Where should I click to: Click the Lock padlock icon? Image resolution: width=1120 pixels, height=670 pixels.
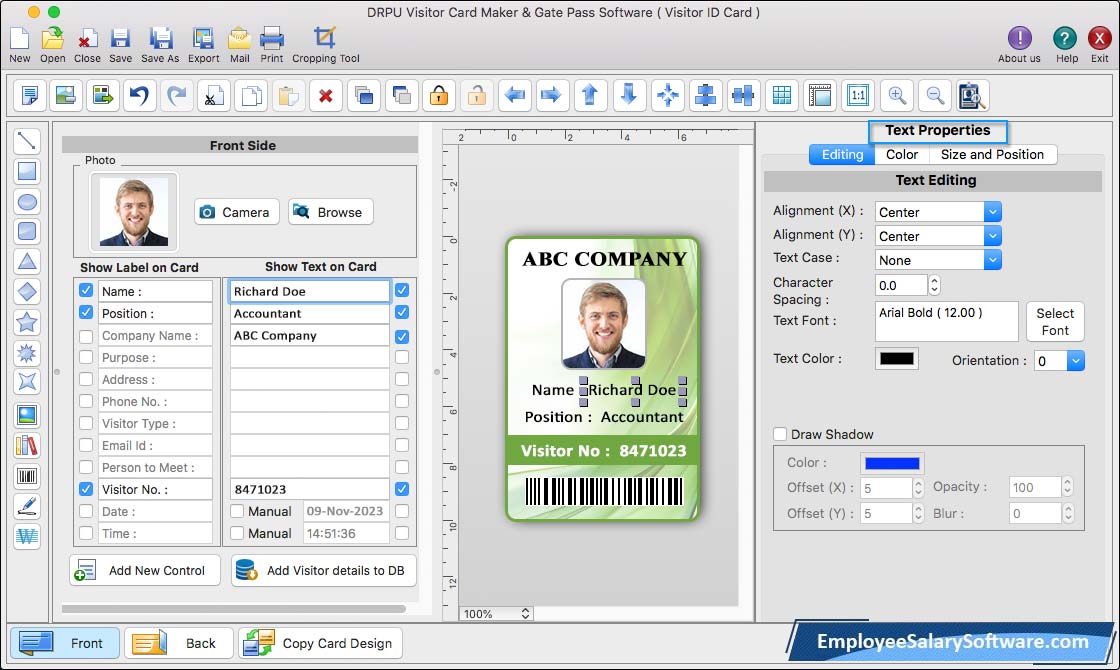[x=439, y=95]
